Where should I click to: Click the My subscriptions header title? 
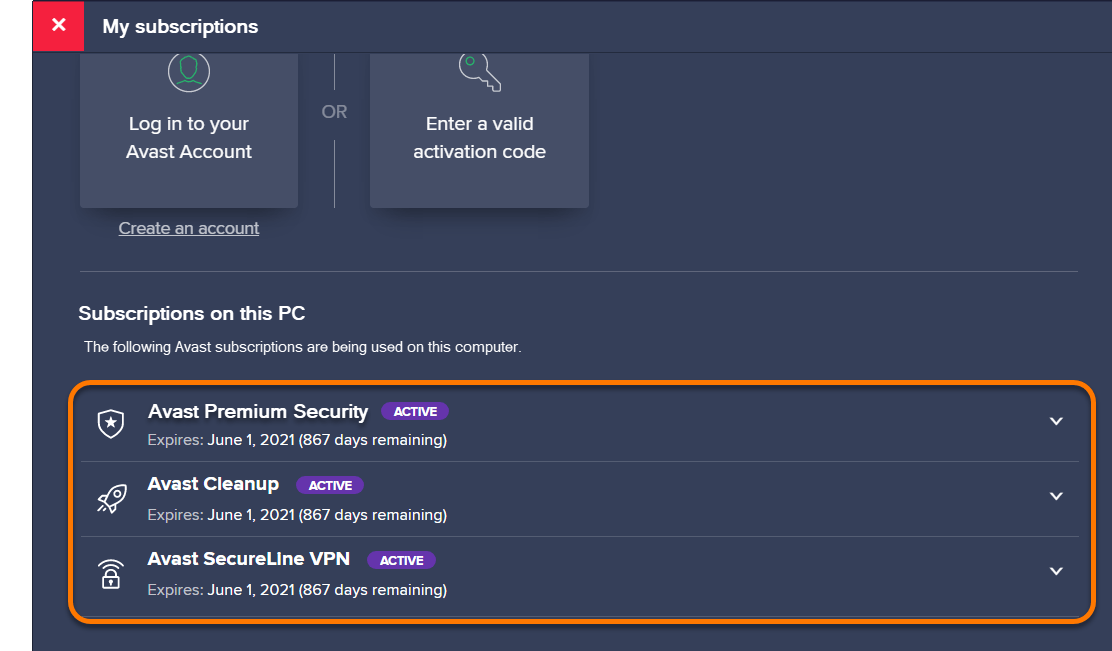[180, 27]
